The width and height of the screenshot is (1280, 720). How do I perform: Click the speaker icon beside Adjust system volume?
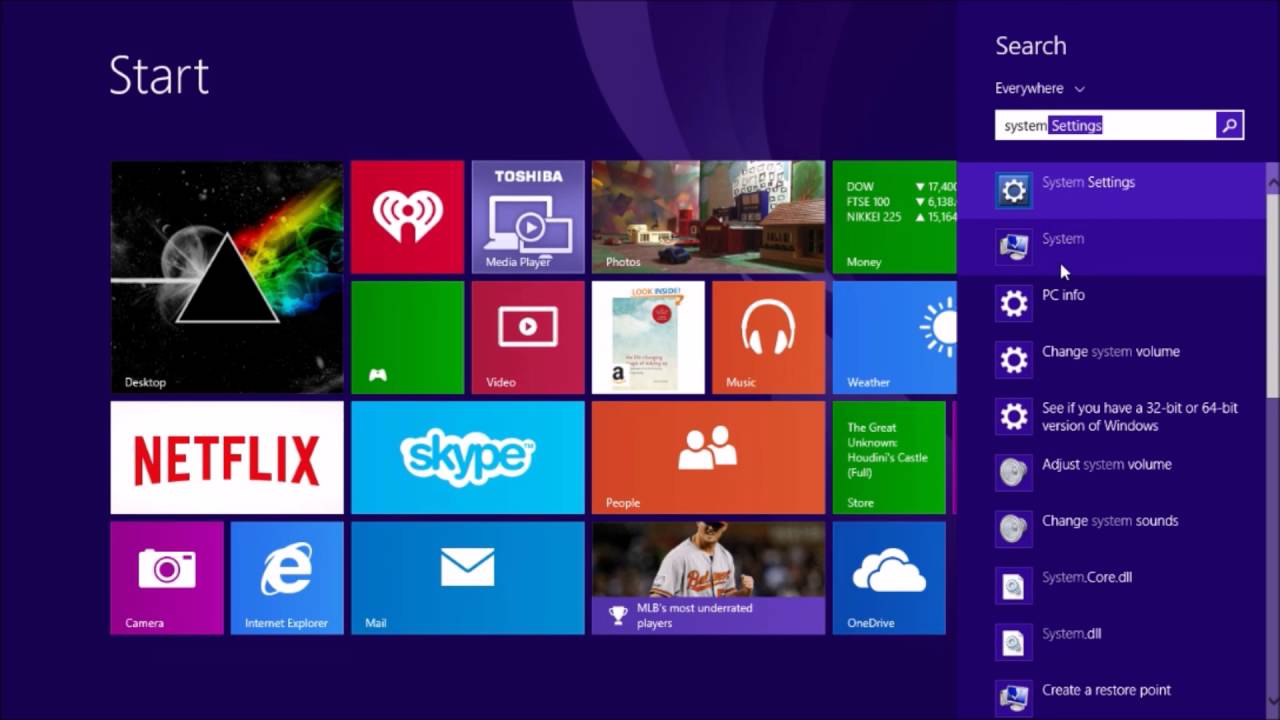click(1014, 472)
